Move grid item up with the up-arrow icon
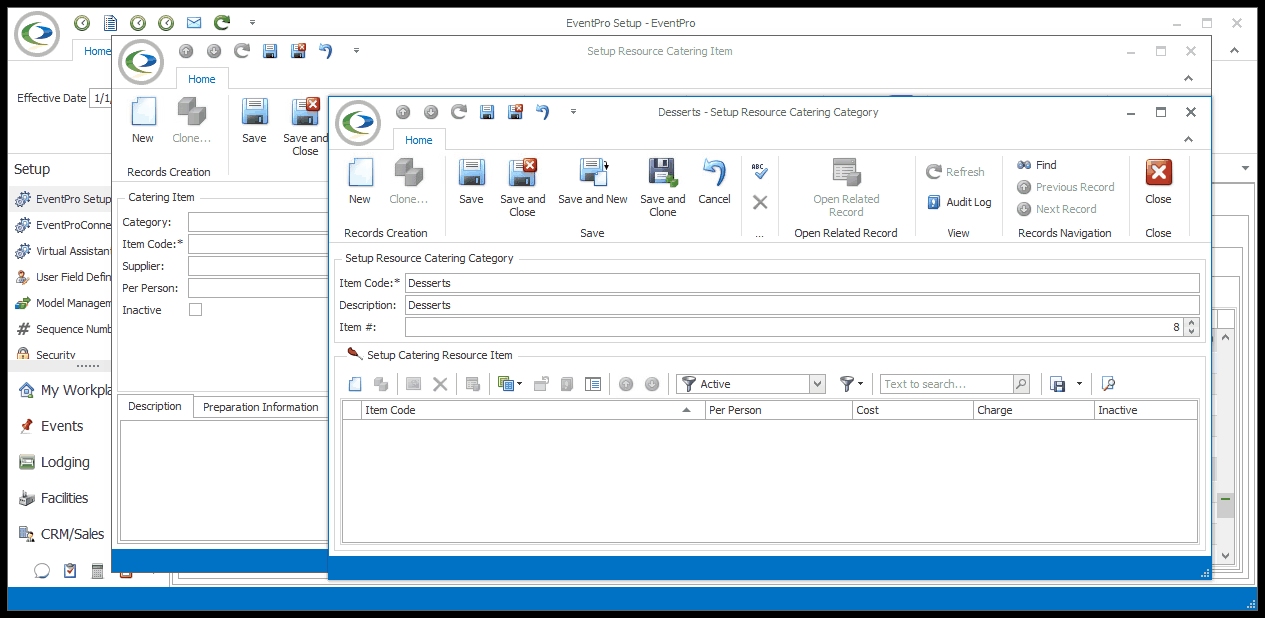Viewport: 1265px width, 618px height. click(x=626, y=384)
